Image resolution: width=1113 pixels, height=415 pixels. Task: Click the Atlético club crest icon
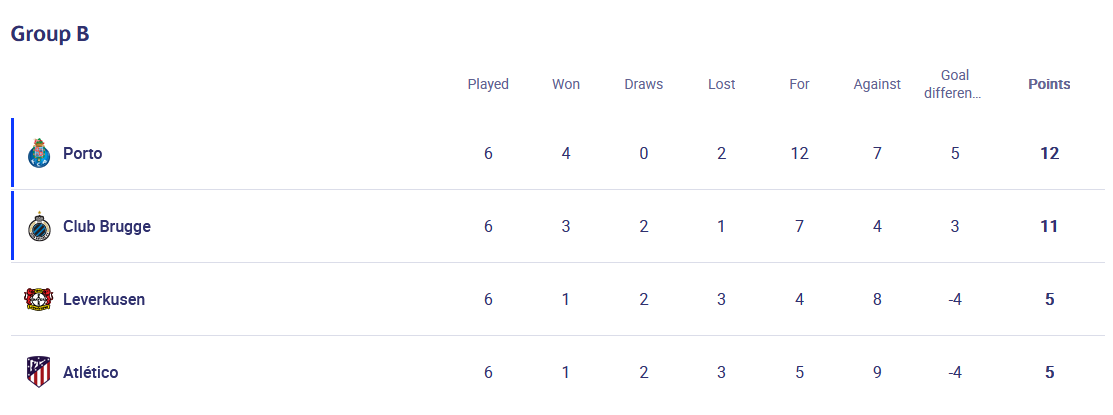pyautogui.click(x=38, y=372)
